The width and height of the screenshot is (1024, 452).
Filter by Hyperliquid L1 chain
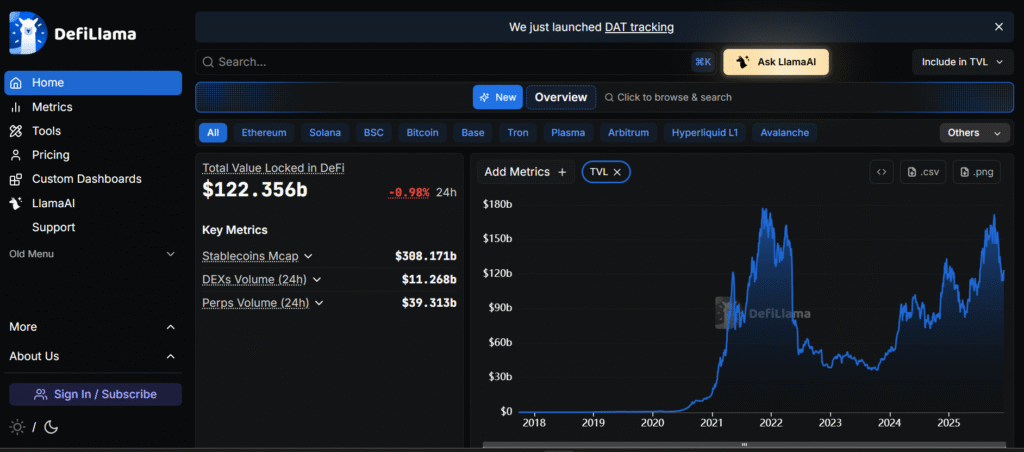pos(705,133)
